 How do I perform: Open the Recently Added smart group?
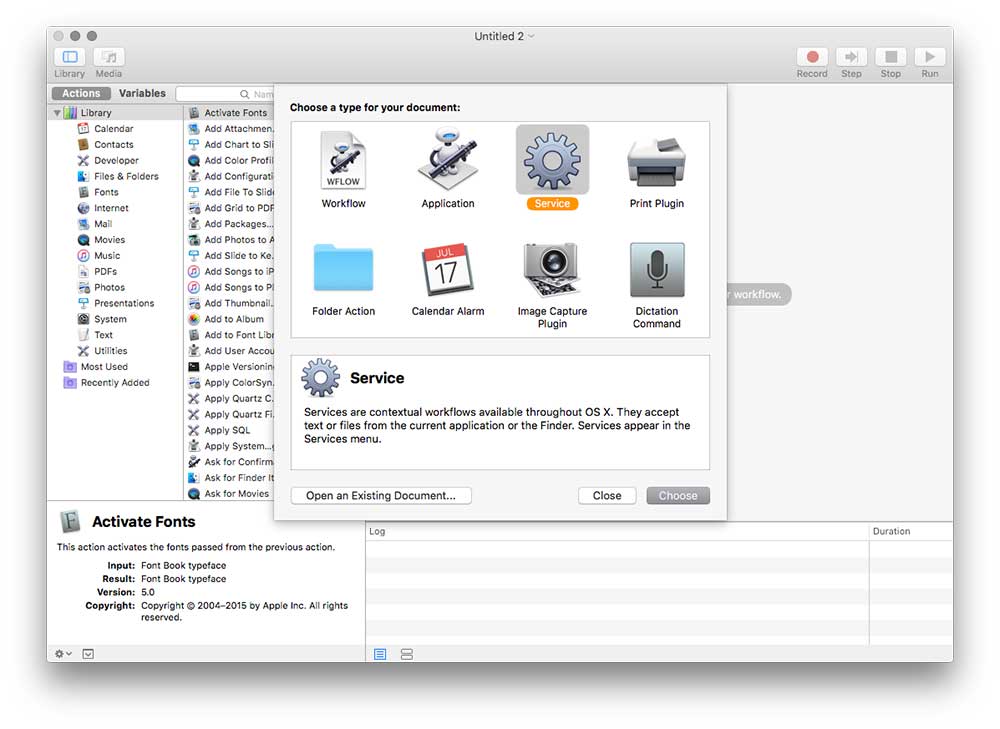point(115,383)
